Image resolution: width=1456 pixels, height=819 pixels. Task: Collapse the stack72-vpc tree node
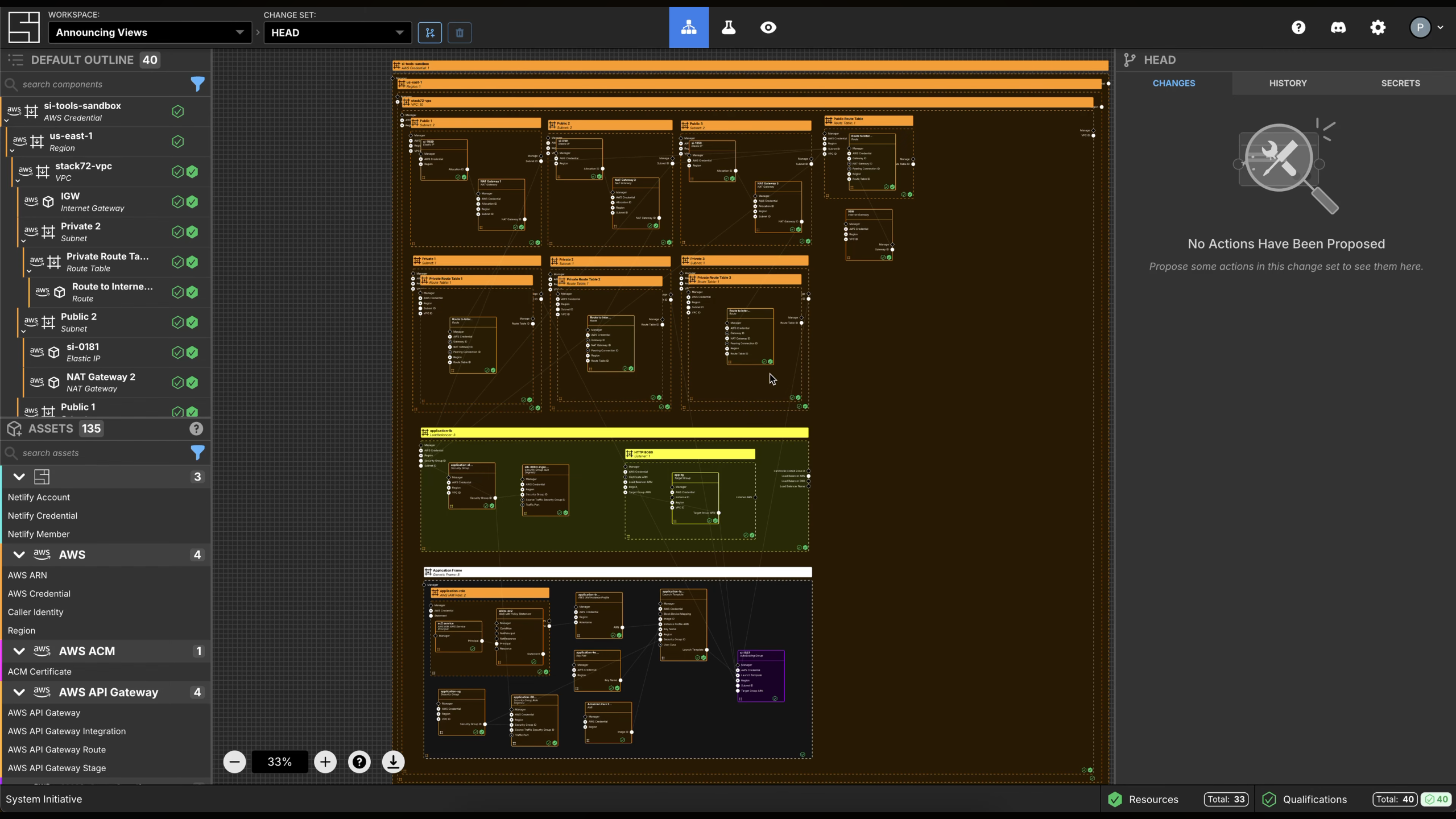coord(18,181)
